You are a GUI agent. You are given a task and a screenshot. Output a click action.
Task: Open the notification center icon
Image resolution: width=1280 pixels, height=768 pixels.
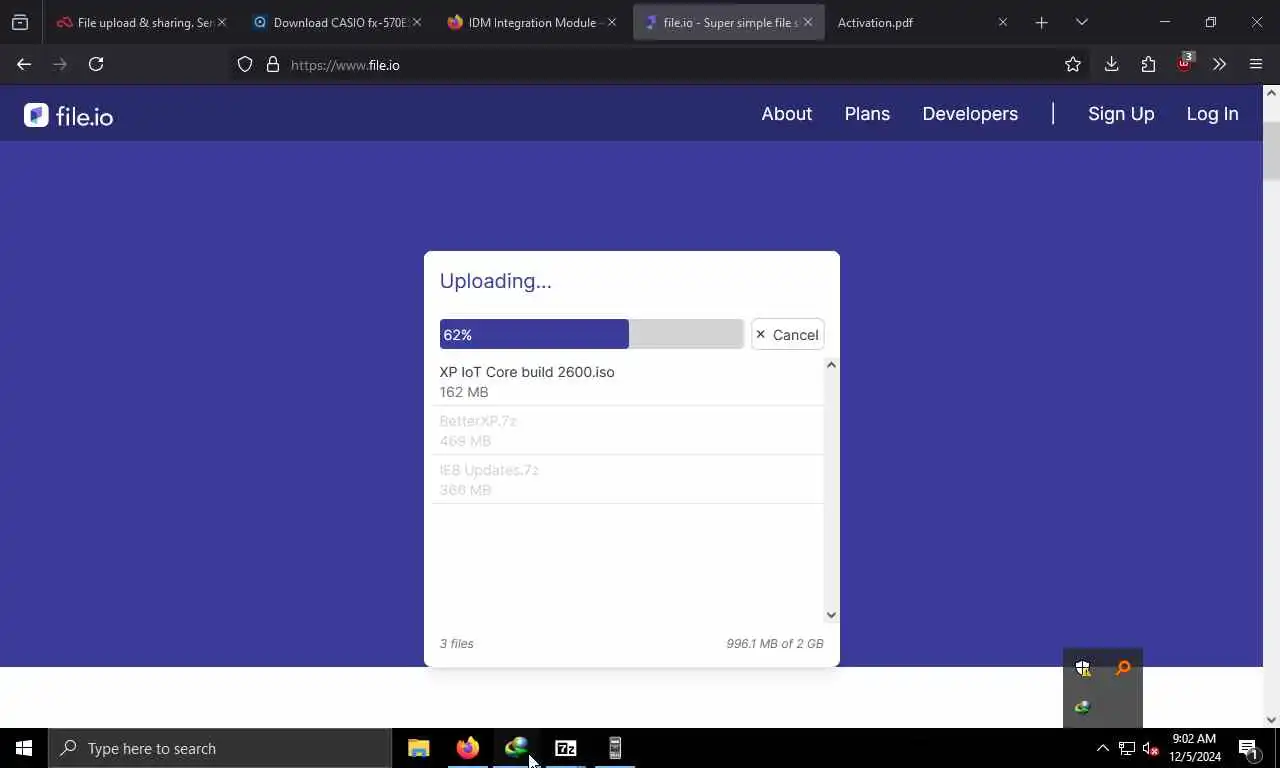[x=1248, y=748]
